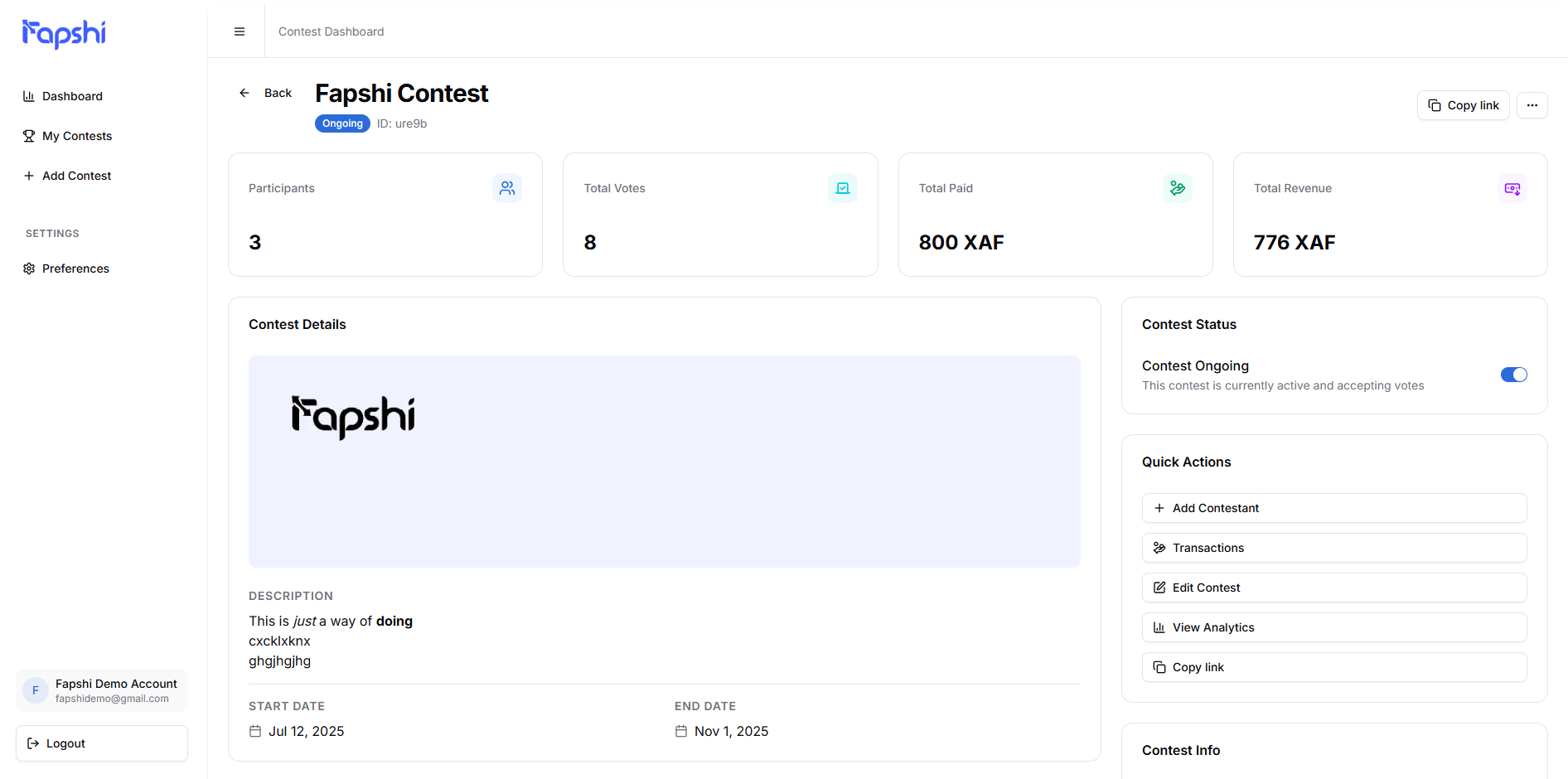Click the Fapshi logo in sidebar
This screenshot has height=779, width=1568.
[64, 33]
